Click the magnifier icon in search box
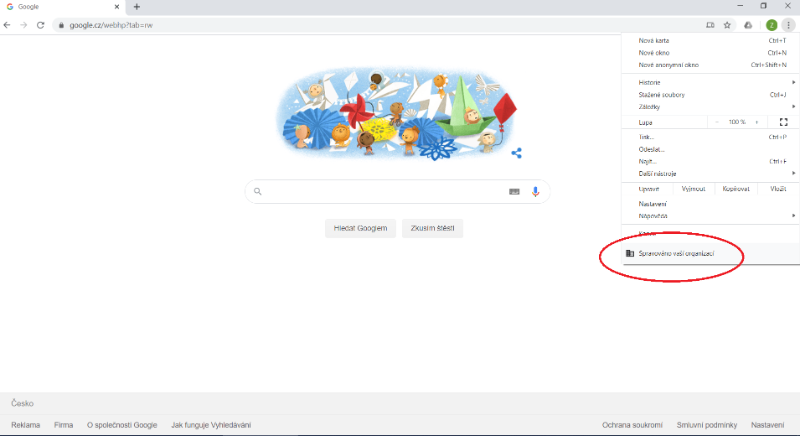 tap(258, 191)
